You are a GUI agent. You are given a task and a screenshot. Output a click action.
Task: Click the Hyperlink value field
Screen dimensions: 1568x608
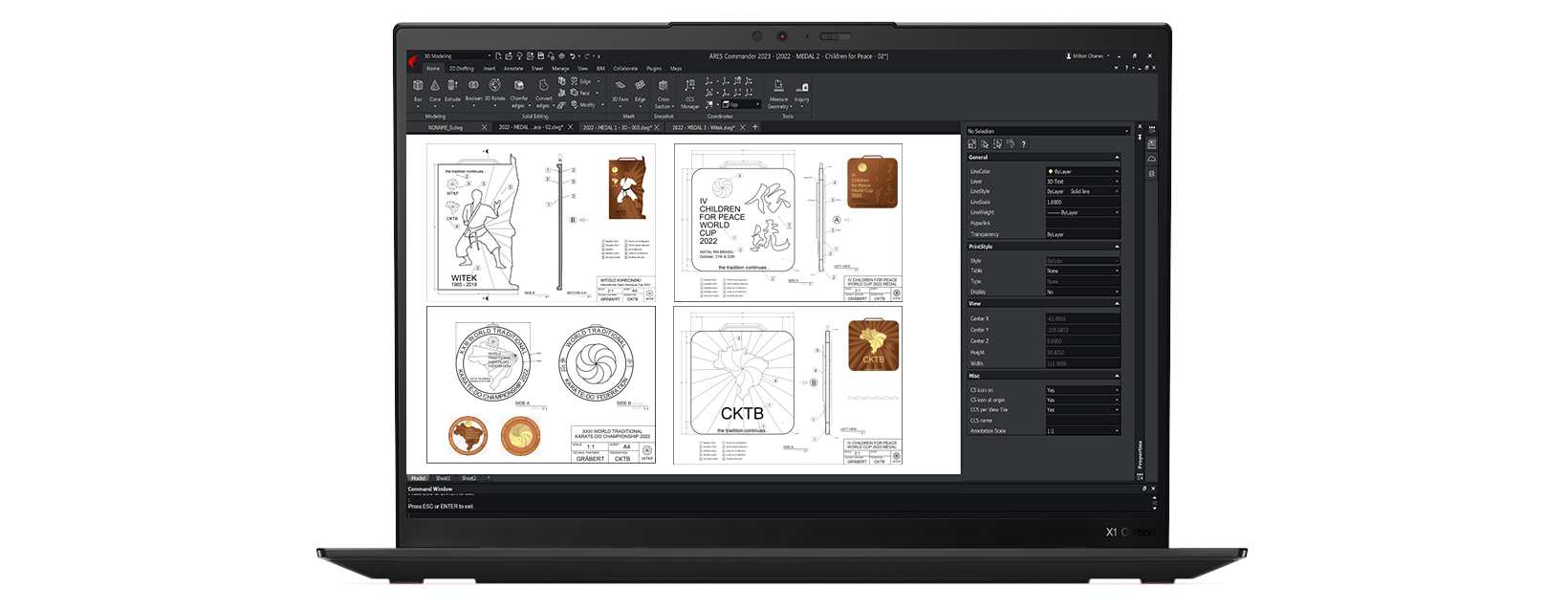click(x=1082, y=224)
